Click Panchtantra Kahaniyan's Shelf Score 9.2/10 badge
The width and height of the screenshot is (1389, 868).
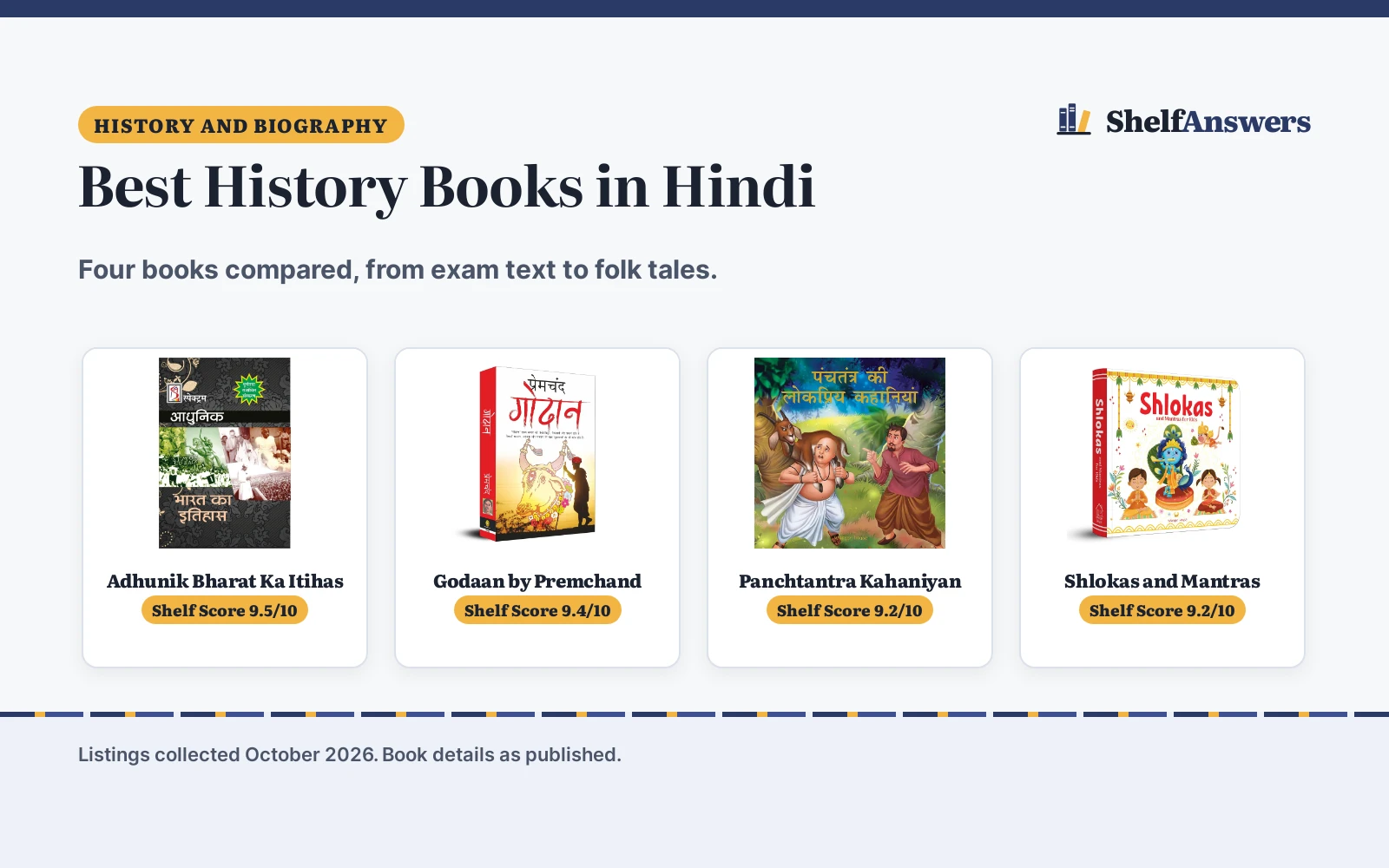[x=850, y=610]
